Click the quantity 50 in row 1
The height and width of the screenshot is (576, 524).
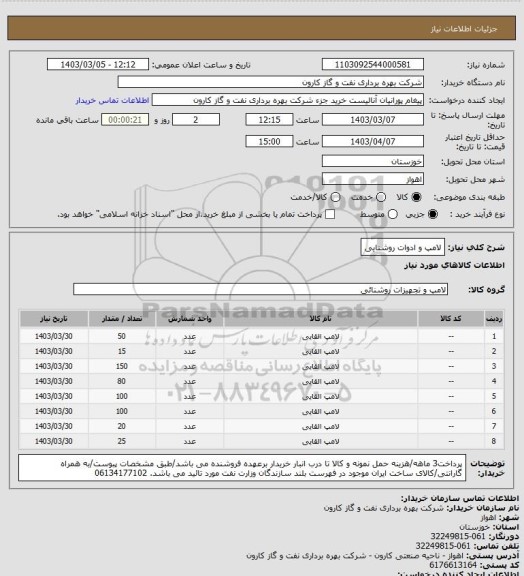[x=122, y=336]
